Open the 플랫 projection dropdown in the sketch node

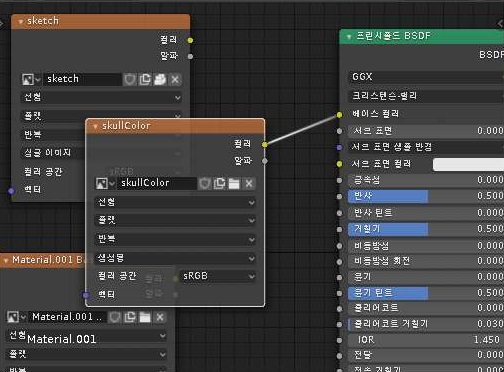click(101, 116)
